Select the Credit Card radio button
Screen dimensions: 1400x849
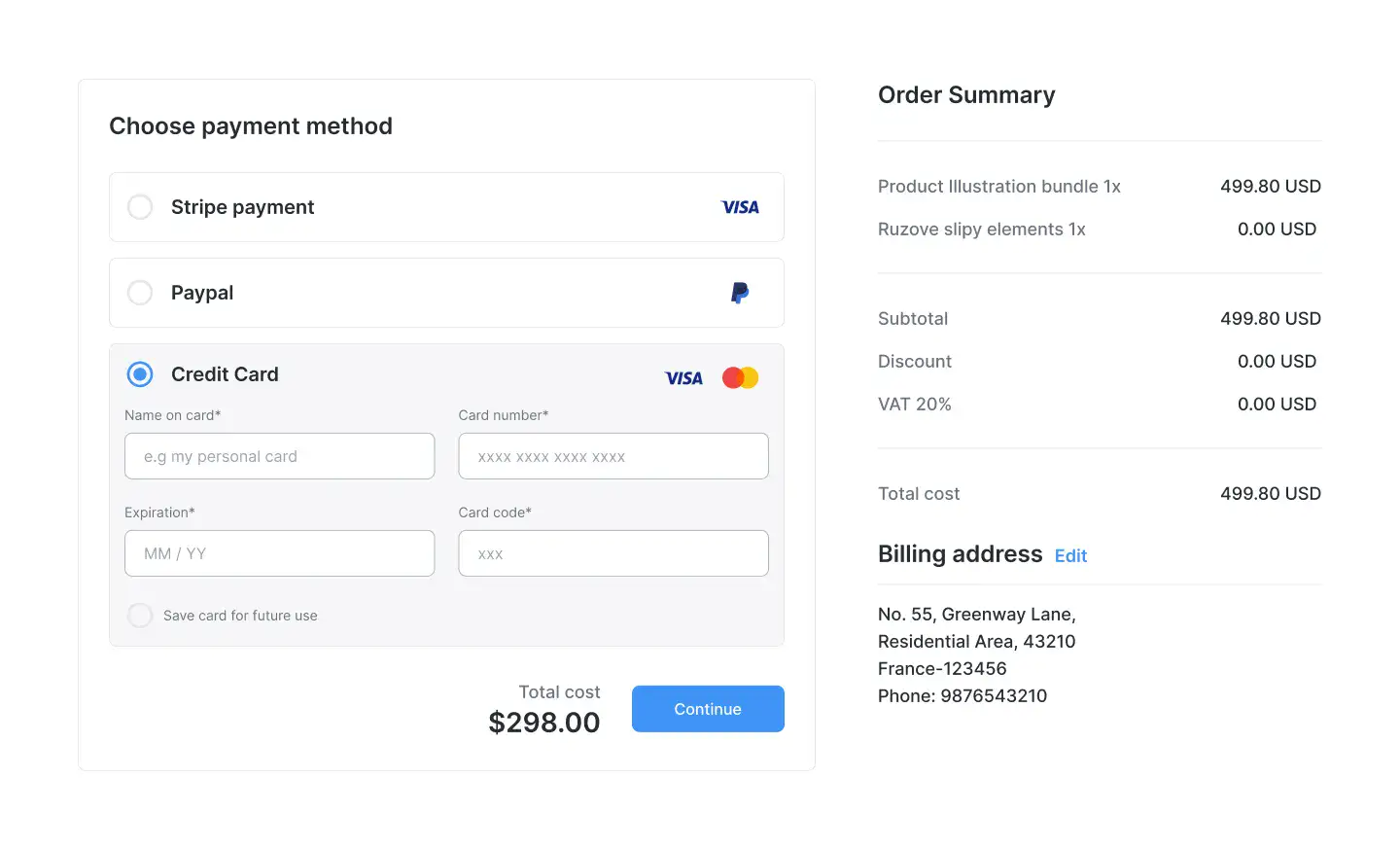coord(140,374)
